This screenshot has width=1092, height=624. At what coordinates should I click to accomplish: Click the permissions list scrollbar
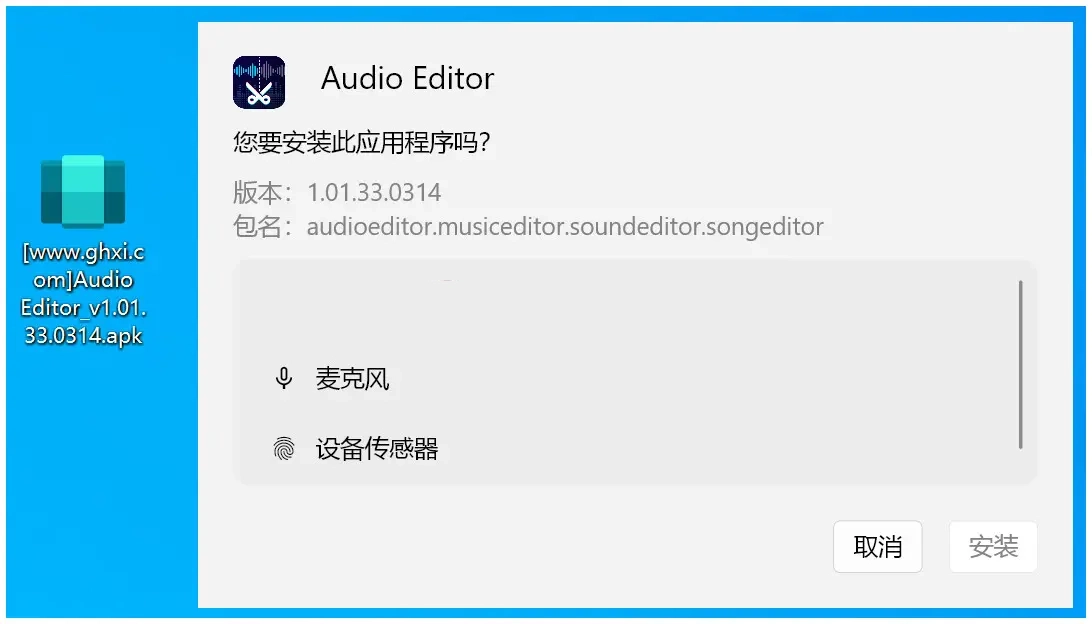pos(1020,365)
